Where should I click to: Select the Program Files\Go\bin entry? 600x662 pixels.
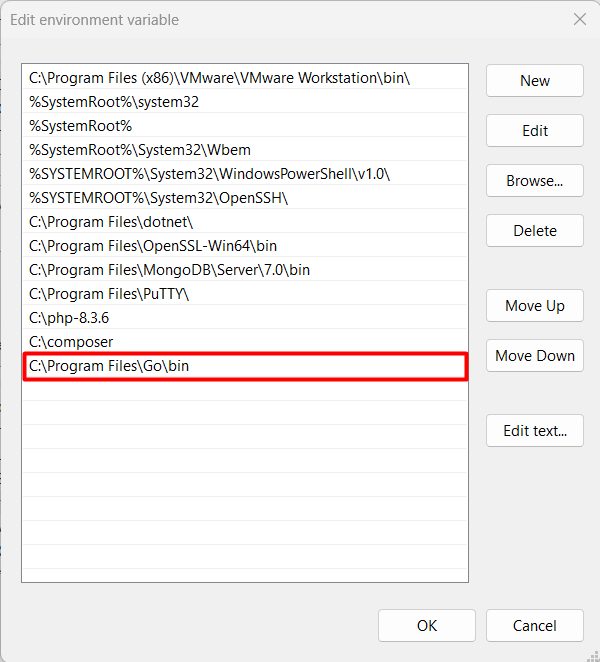coord(245,366)
